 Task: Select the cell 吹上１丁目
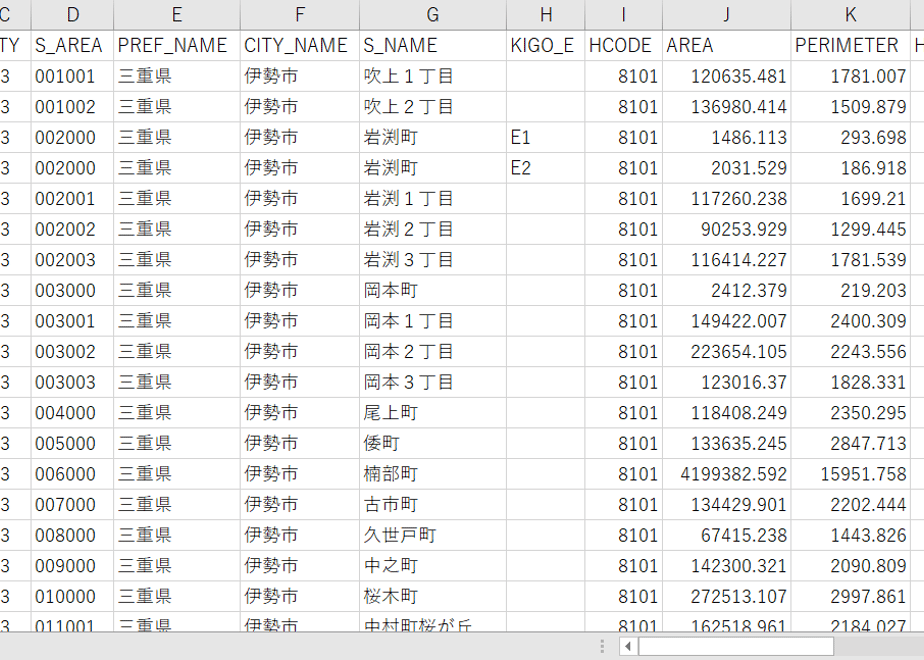[433, 76]
